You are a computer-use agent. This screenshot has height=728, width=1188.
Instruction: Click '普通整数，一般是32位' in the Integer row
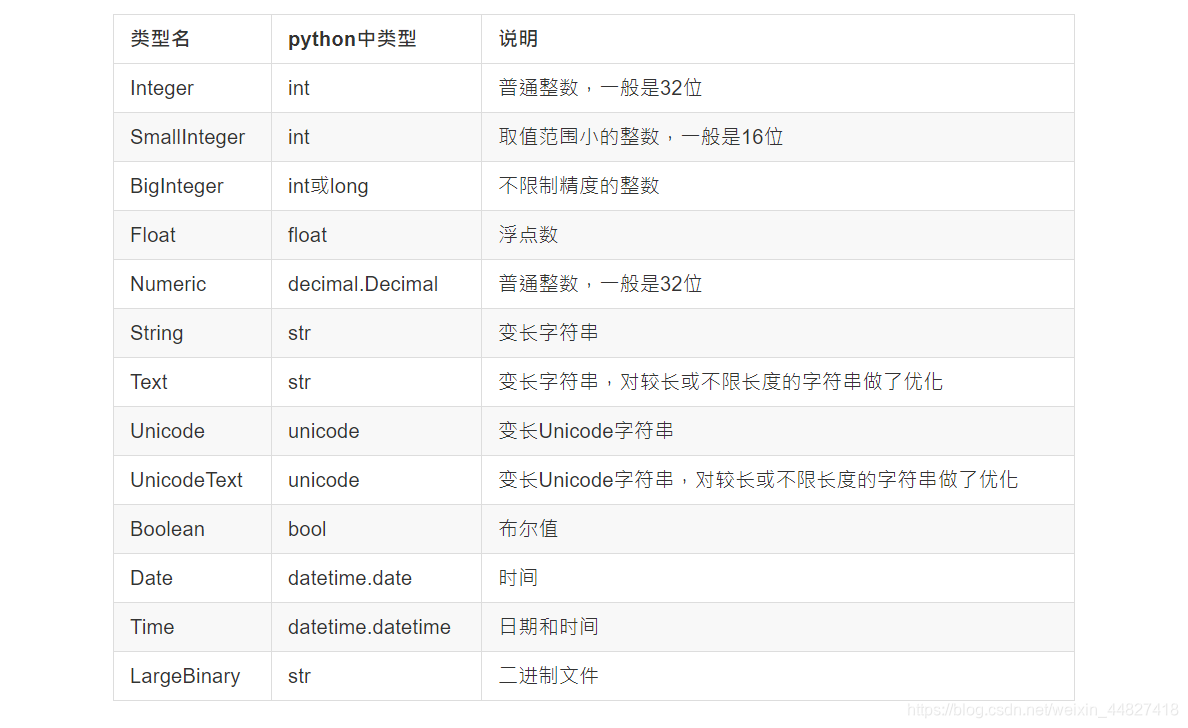point(600,88)
